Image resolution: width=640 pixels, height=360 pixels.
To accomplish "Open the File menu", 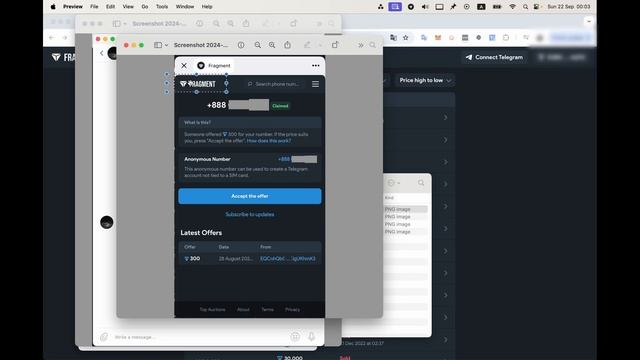I will pyautogui.click(x=94, y=7).
